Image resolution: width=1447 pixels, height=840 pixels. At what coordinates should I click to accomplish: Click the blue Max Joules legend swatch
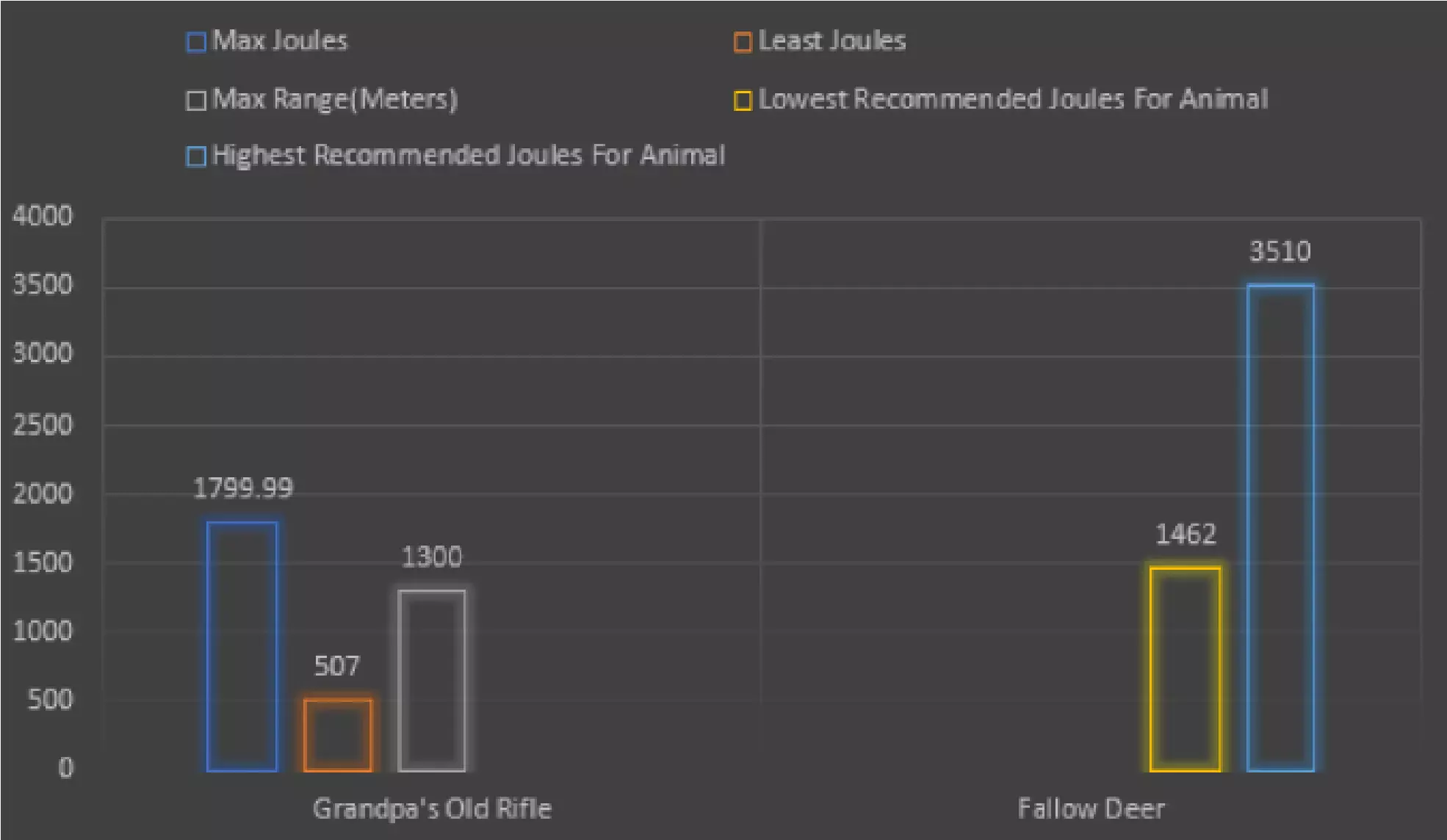click(x=196, y=42)
